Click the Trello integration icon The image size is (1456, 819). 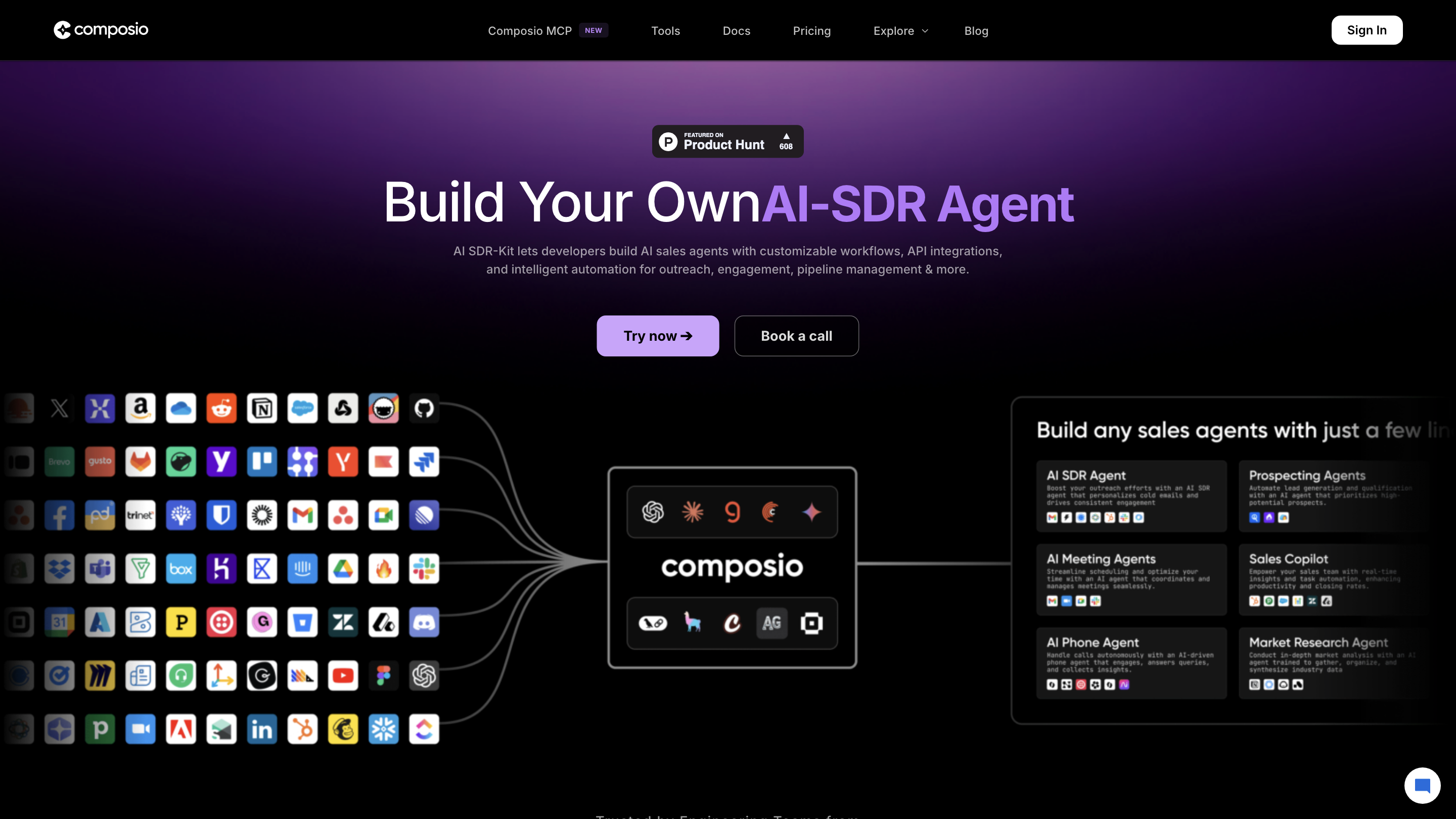[262, 462]
